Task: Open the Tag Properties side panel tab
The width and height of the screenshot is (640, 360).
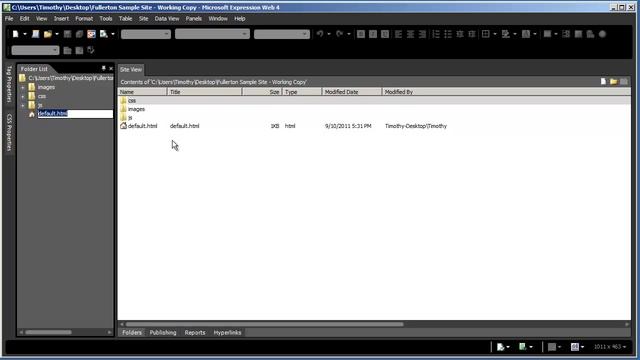Action: point(9,84)
